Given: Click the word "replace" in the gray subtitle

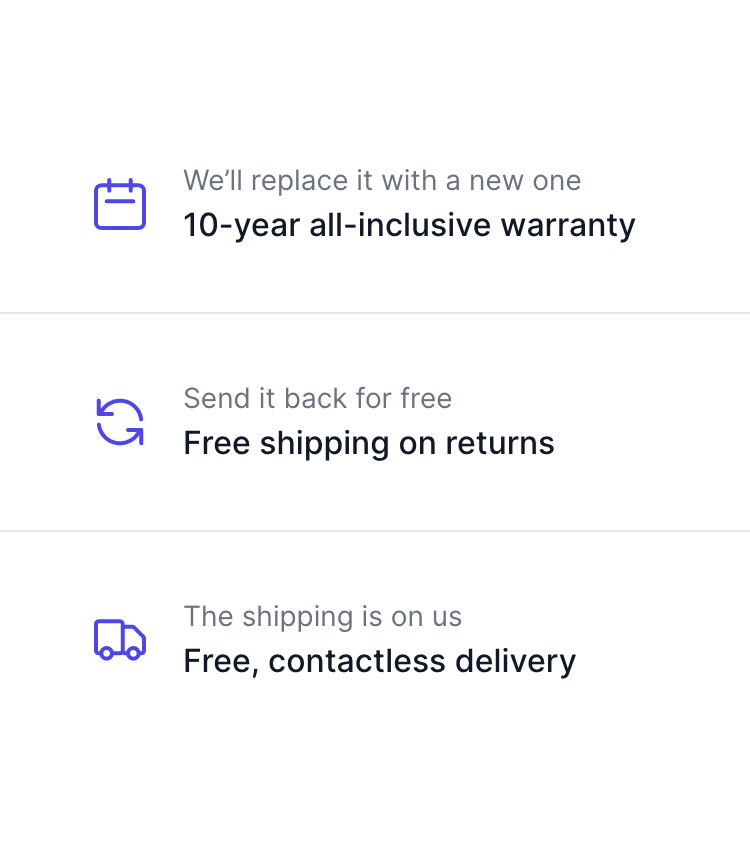Looking at the screenshot, I should pyautogui.click(x=299, y=182).
